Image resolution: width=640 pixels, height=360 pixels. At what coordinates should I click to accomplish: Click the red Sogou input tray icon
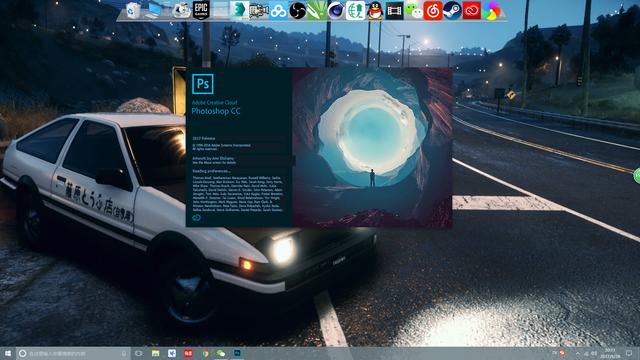click(562, 353)
